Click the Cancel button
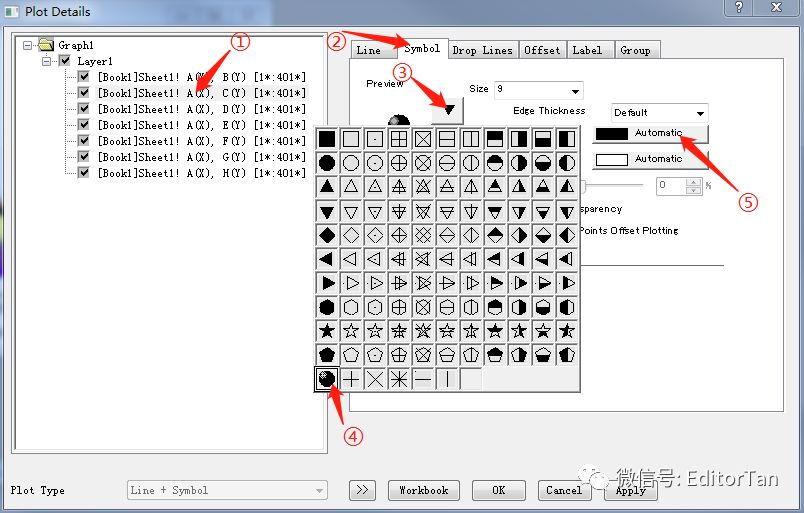 click(564, 490)
